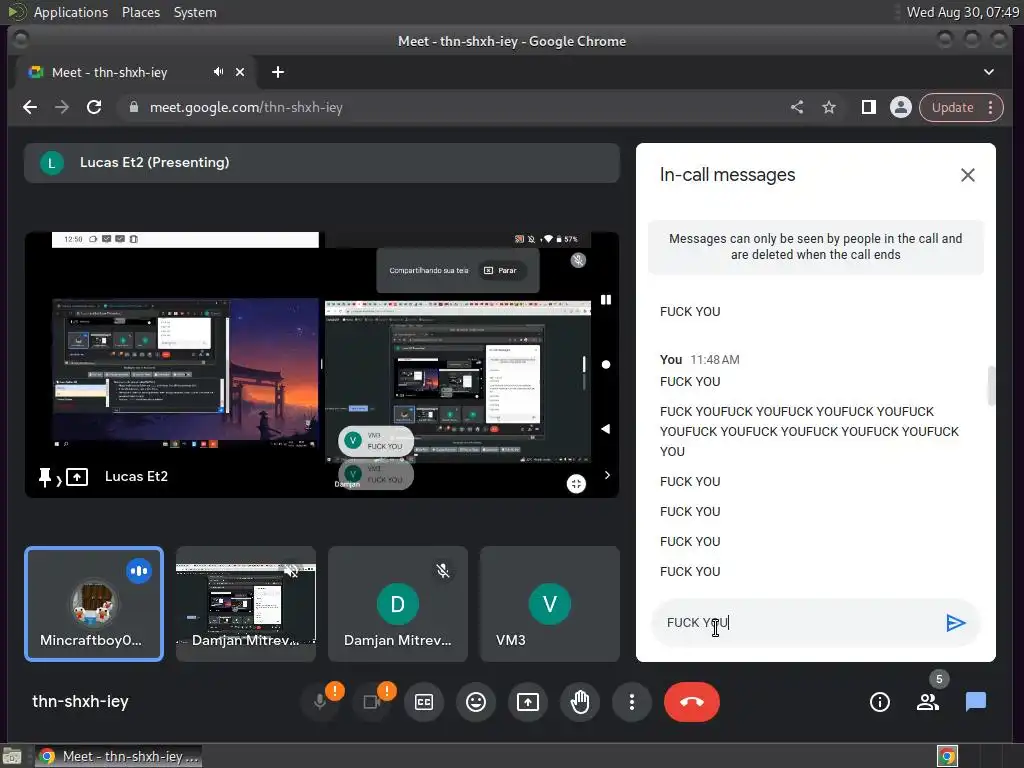Toggle the camera button
Screen dimensions: 1024x768
click(x=372, y=702)
